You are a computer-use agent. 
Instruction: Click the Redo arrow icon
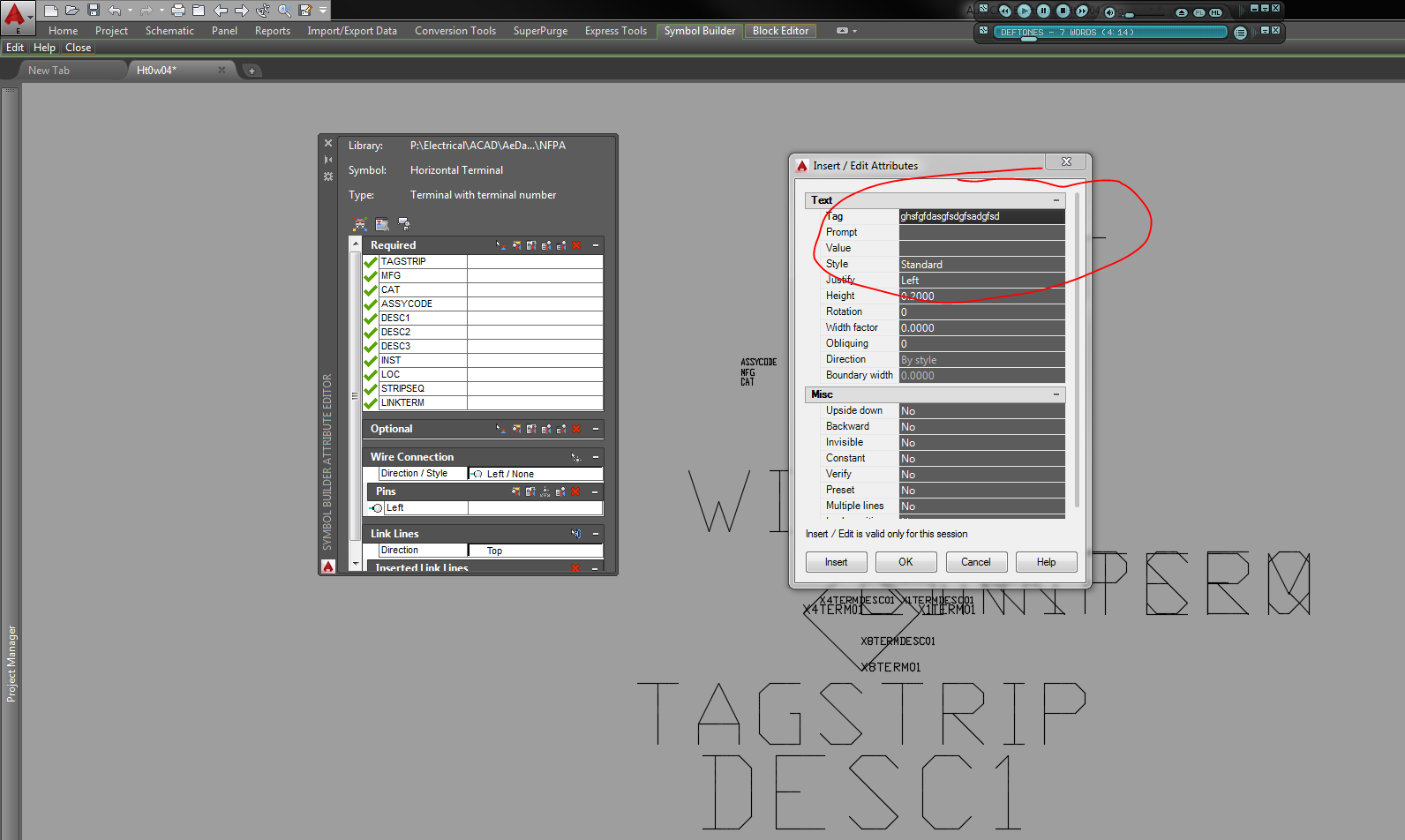point(147,11)
